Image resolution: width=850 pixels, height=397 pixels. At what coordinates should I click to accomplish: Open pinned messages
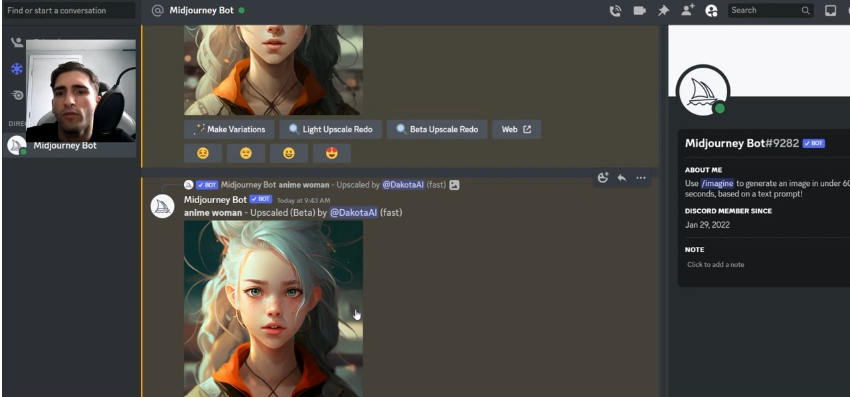coord(664,10)
